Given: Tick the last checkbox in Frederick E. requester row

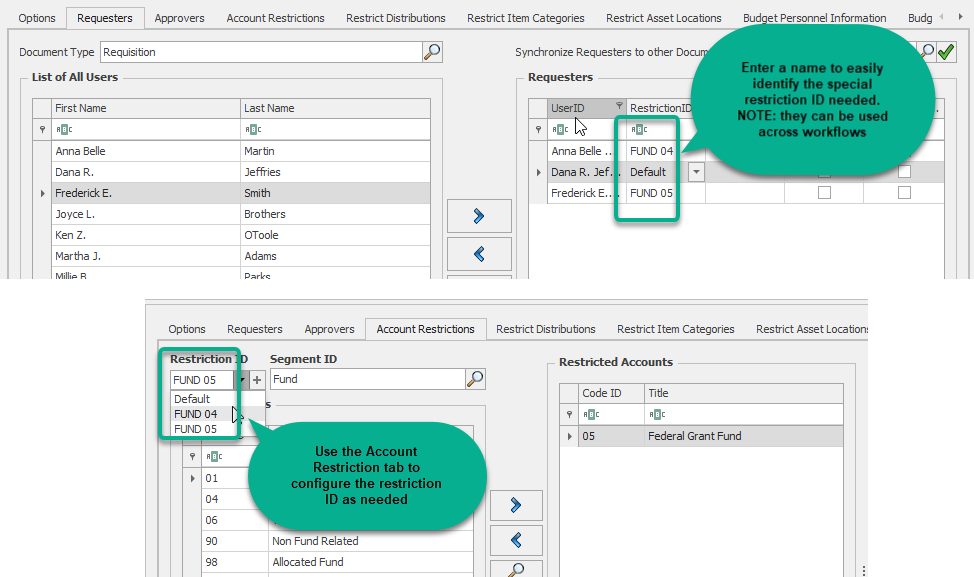Looking at the screenshot, I should pos(904,193).
